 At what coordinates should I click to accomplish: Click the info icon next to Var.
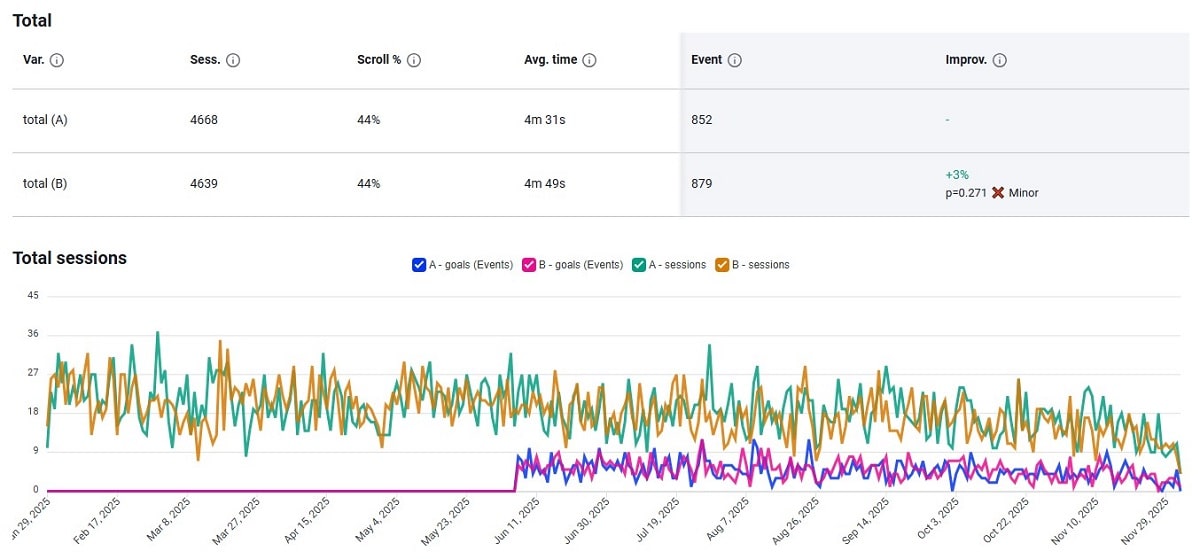tap(57, 60)
